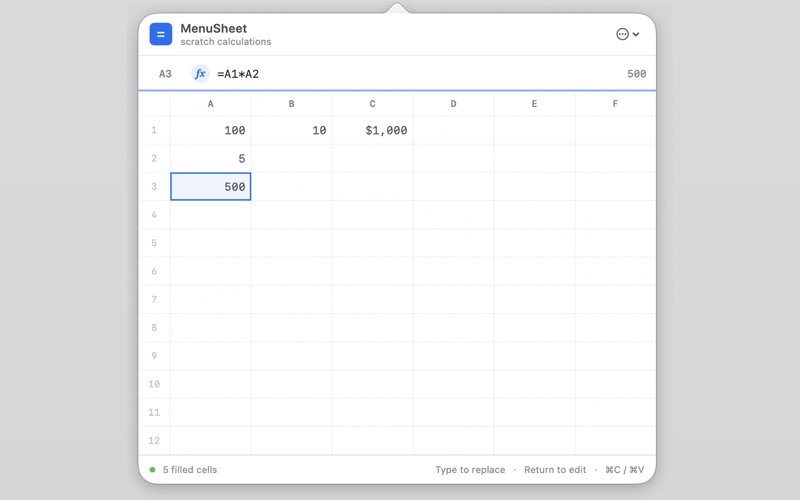Click the A3 cell reference label
The image size is (800, 500).
[x=165, y=74]
